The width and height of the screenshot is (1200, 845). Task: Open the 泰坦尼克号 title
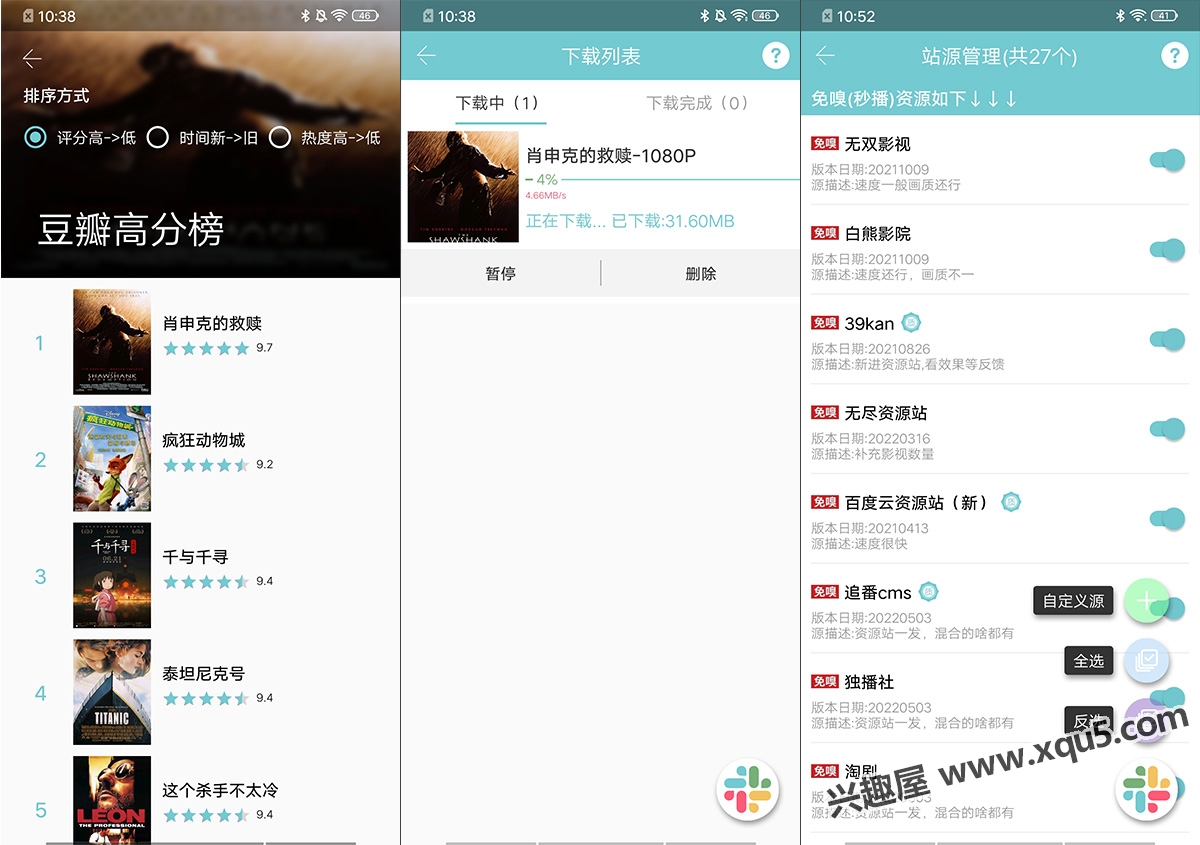pos(204,674)
